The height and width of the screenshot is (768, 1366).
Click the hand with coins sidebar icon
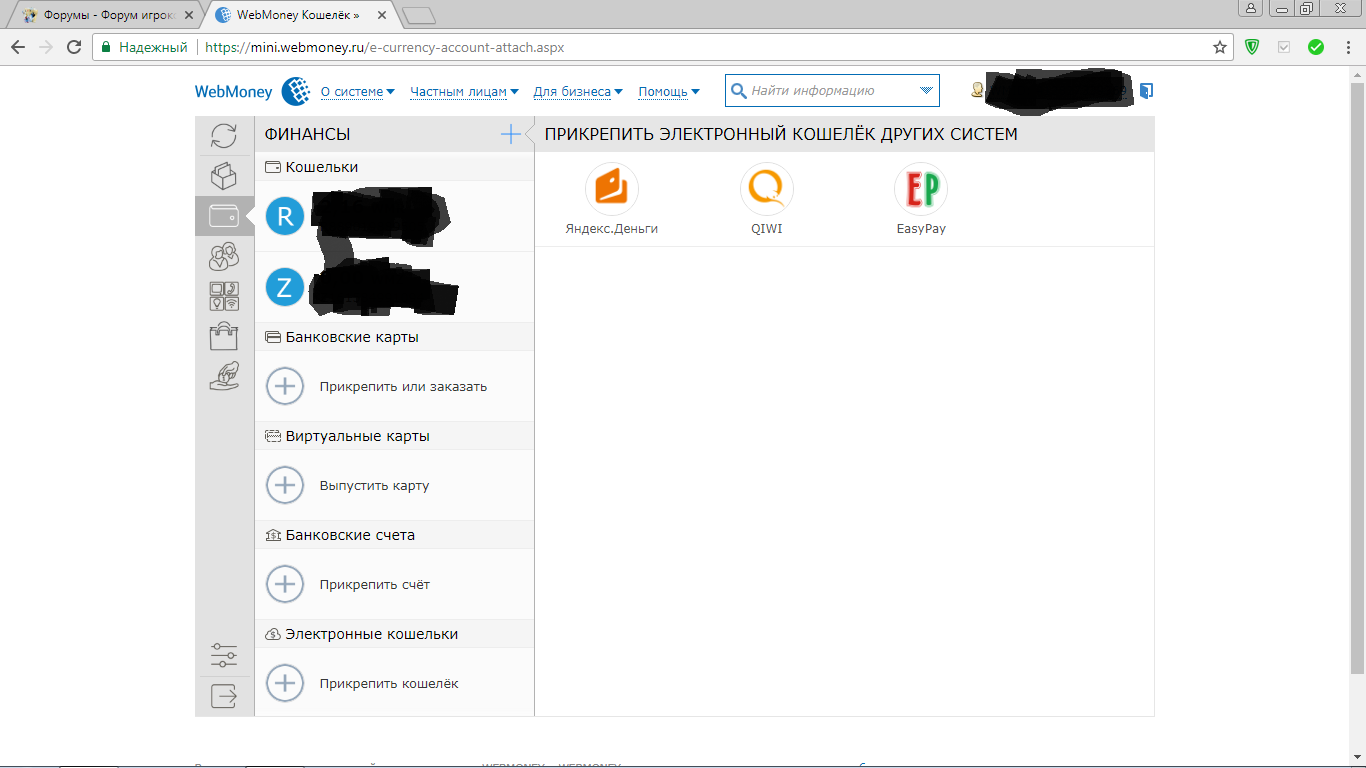[224, 376]
